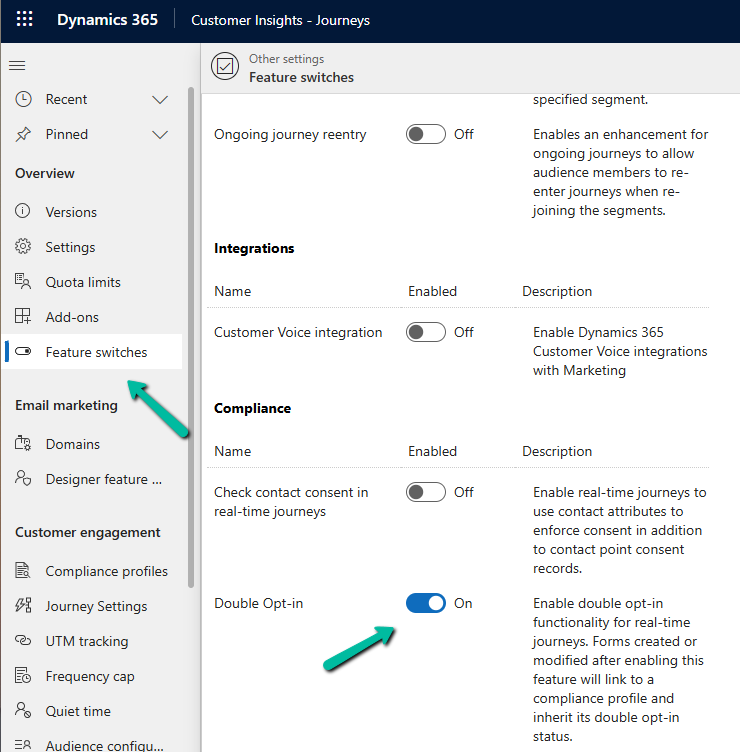Click the Quota limits icon
This screenshot has width=740, height=752.
coord(23,282)
